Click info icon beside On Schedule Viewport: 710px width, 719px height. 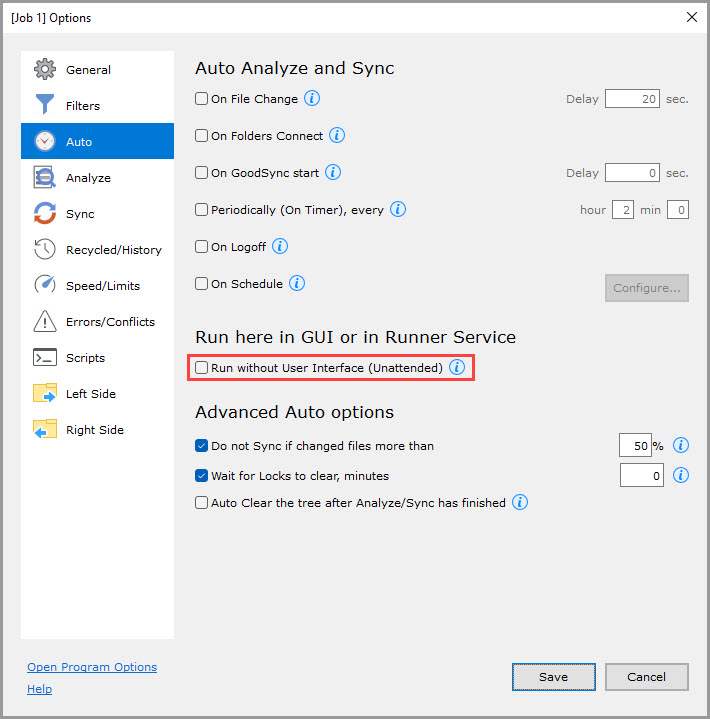pyautogui.click(x=296, y=283)
